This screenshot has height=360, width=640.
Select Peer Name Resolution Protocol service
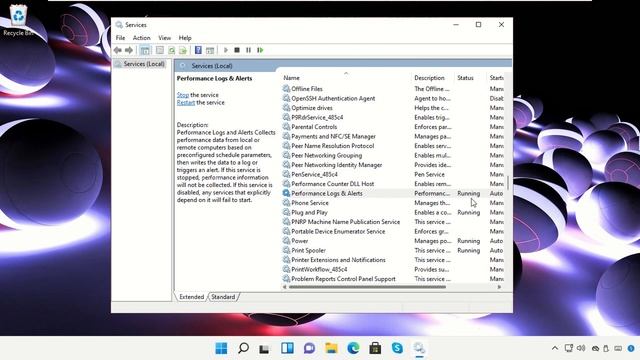392,146
